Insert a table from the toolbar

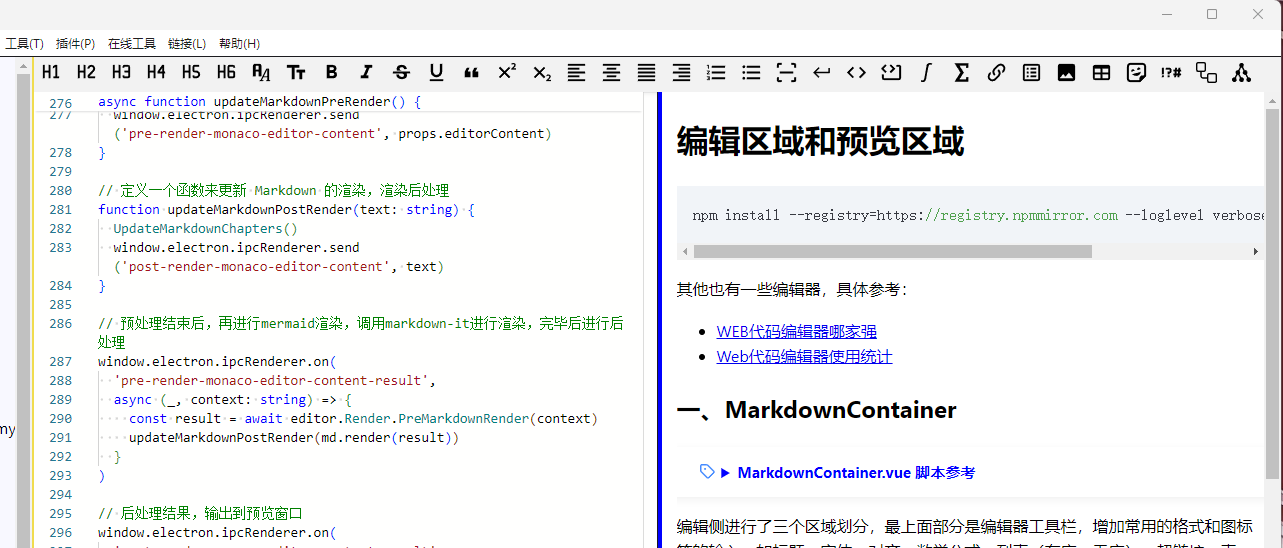tap(1101, 72)
